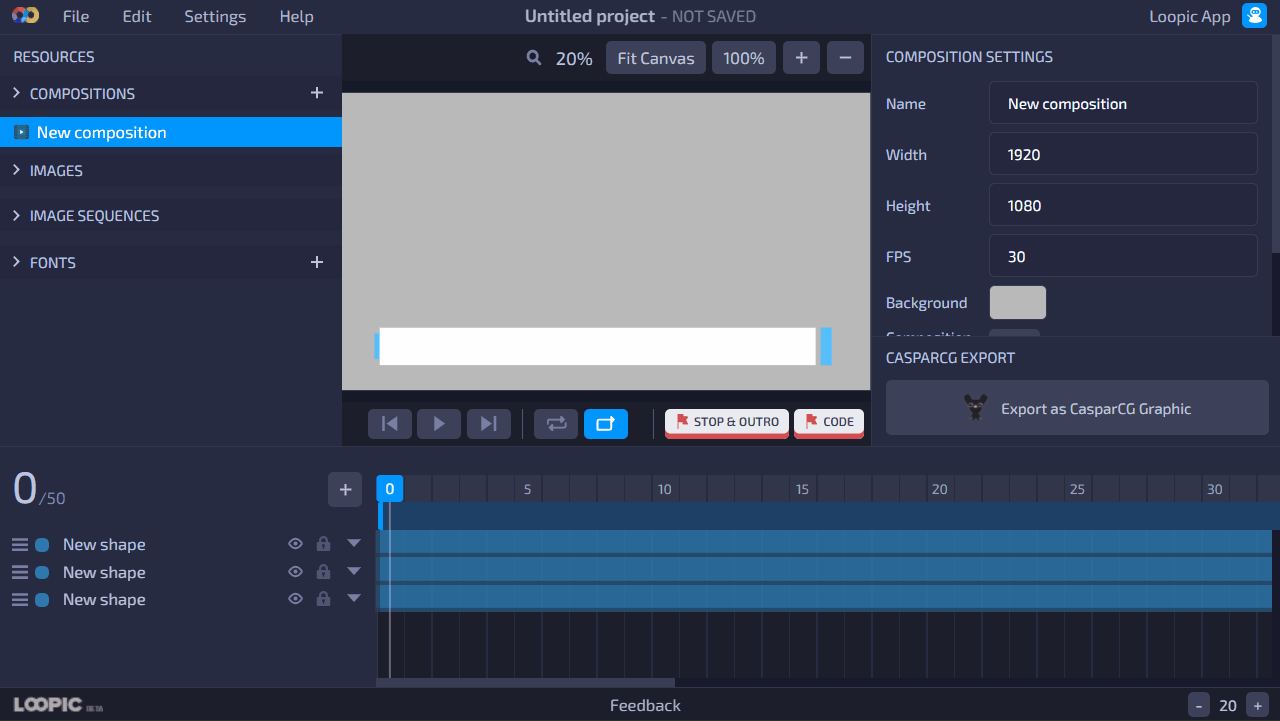Jump to first frame button

(390, 424)
